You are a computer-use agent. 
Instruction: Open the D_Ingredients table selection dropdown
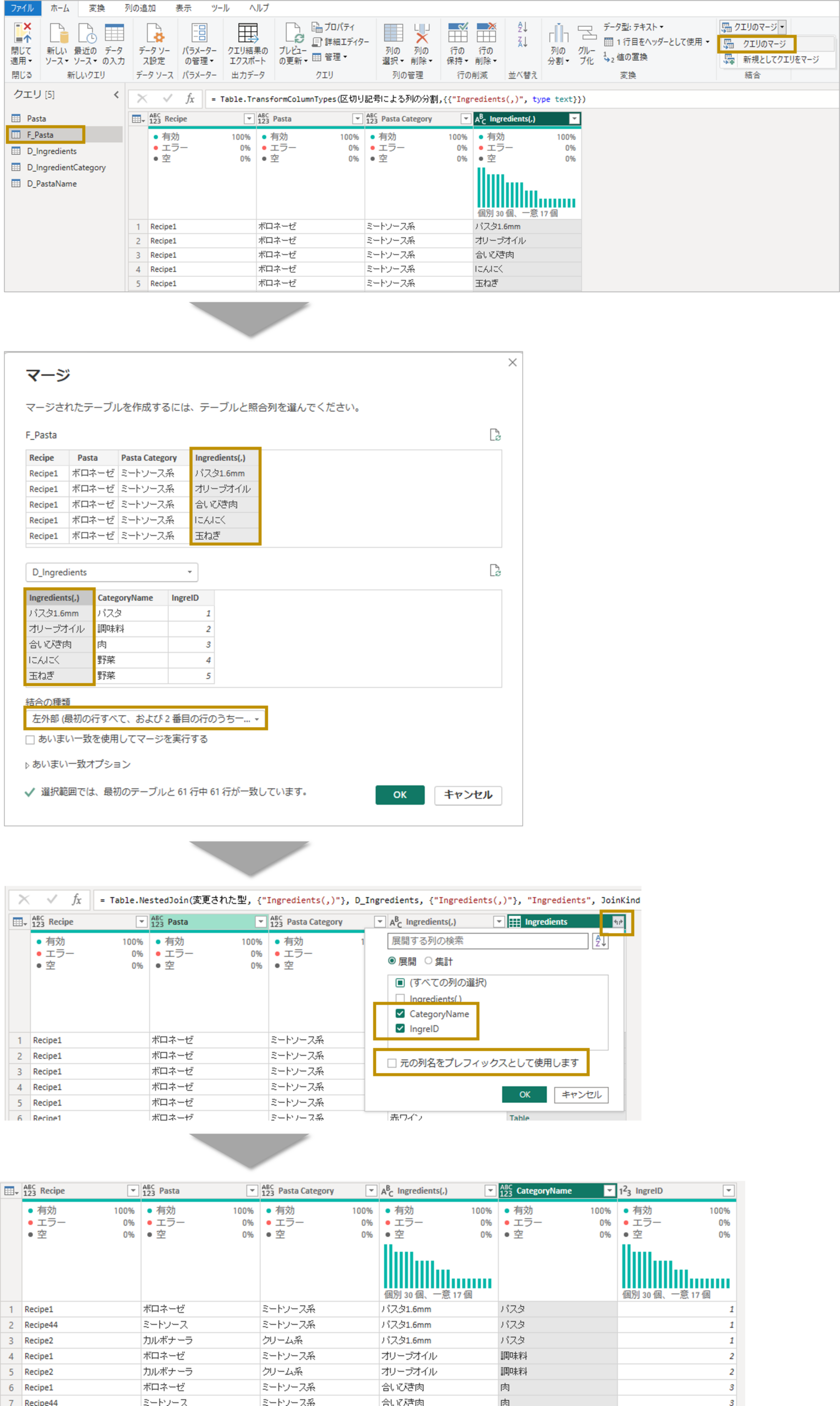(x=111, y=572)
